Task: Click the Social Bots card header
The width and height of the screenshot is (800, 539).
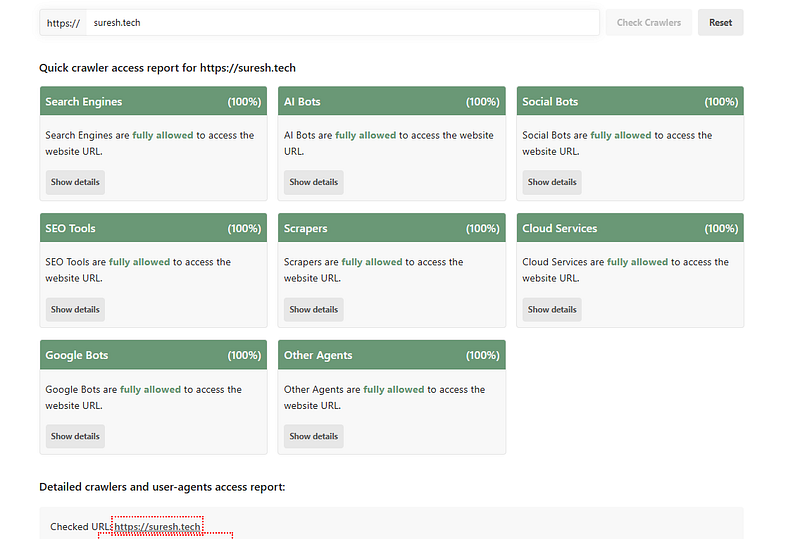Action: tap(630, 101)
